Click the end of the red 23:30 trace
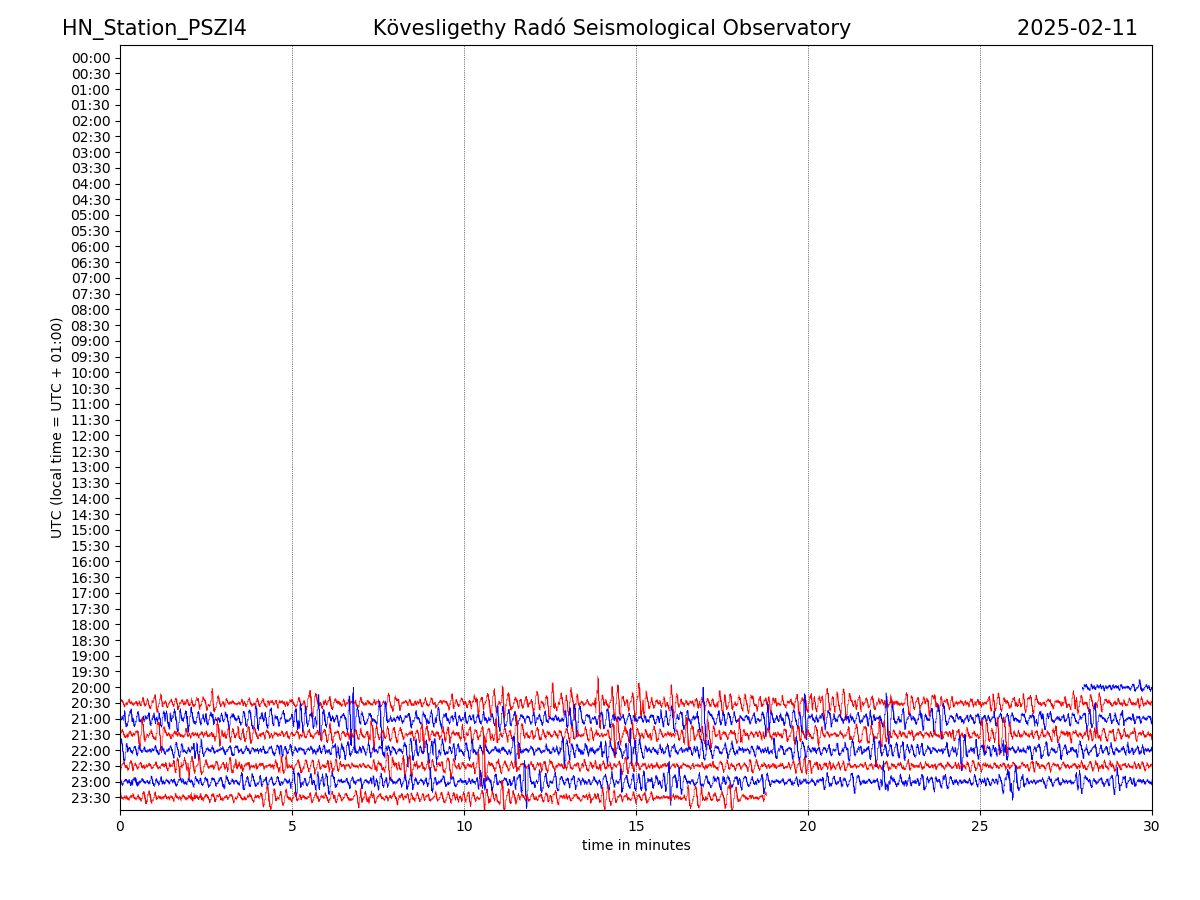1200x900 pixels. coord(764,797)
